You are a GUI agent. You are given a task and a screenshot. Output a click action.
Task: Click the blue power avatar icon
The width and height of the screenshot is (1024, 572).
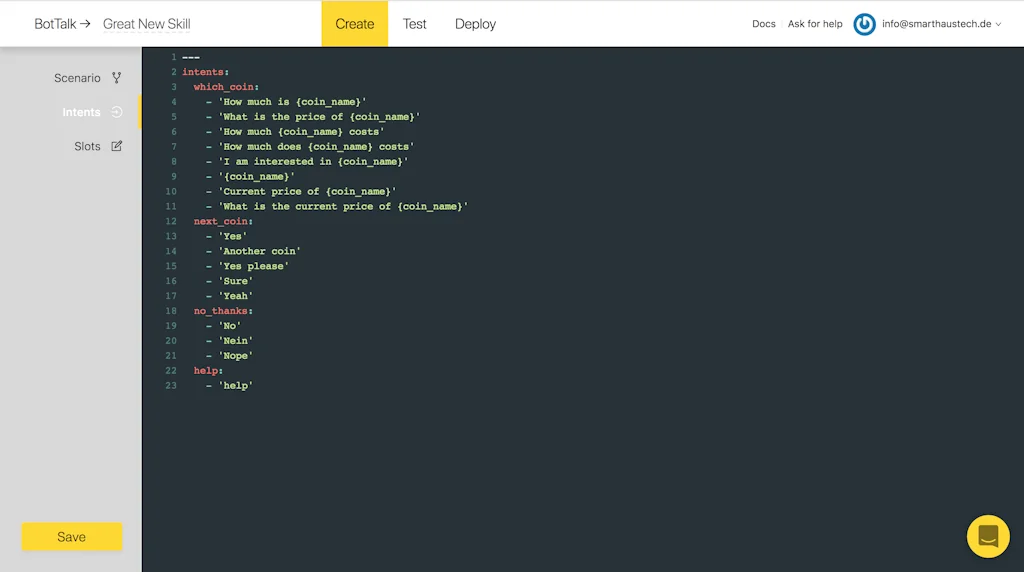[x=864, y=24]
